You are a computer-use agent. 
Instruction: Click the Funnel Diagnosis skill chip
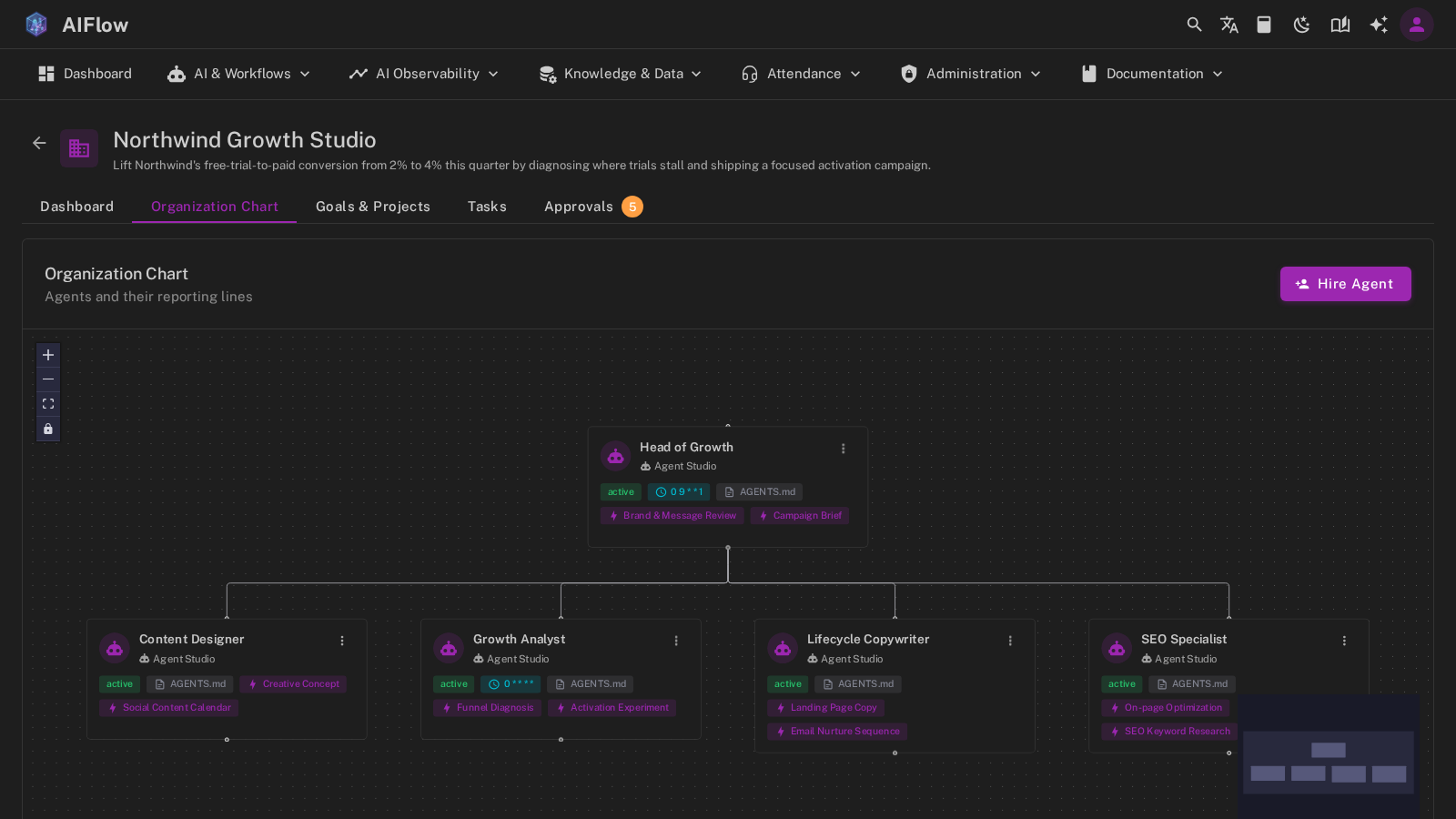(488, 708)
